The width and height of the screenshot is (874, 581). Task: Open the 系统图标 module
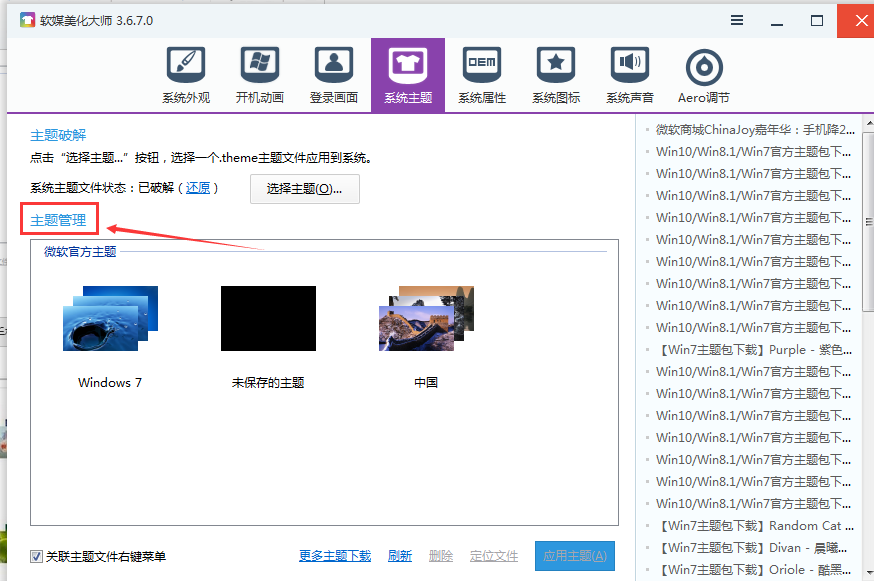click(555, 73)
